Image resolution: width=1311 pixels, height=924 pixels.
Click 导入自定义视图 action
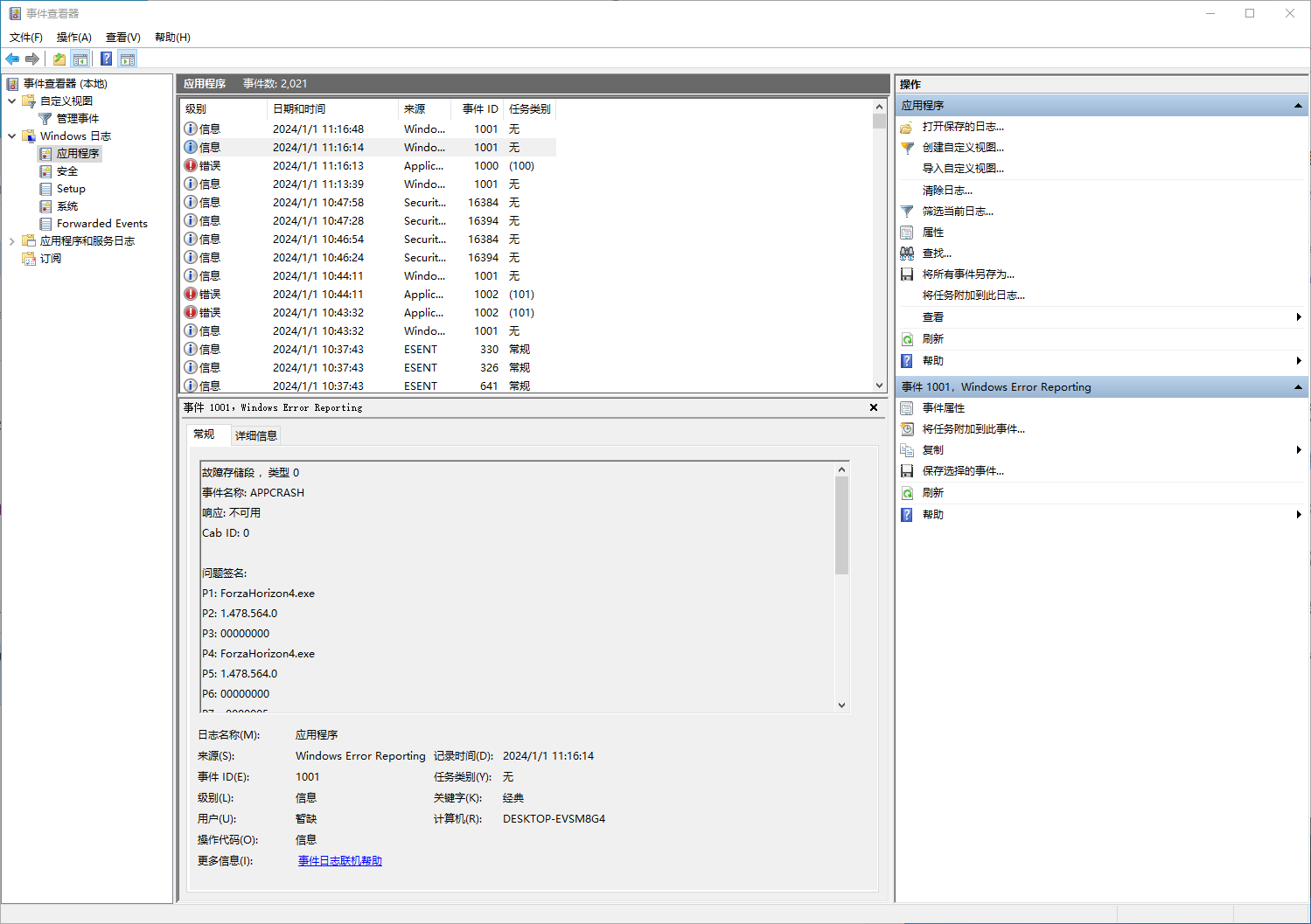click(x=963, y=169)
